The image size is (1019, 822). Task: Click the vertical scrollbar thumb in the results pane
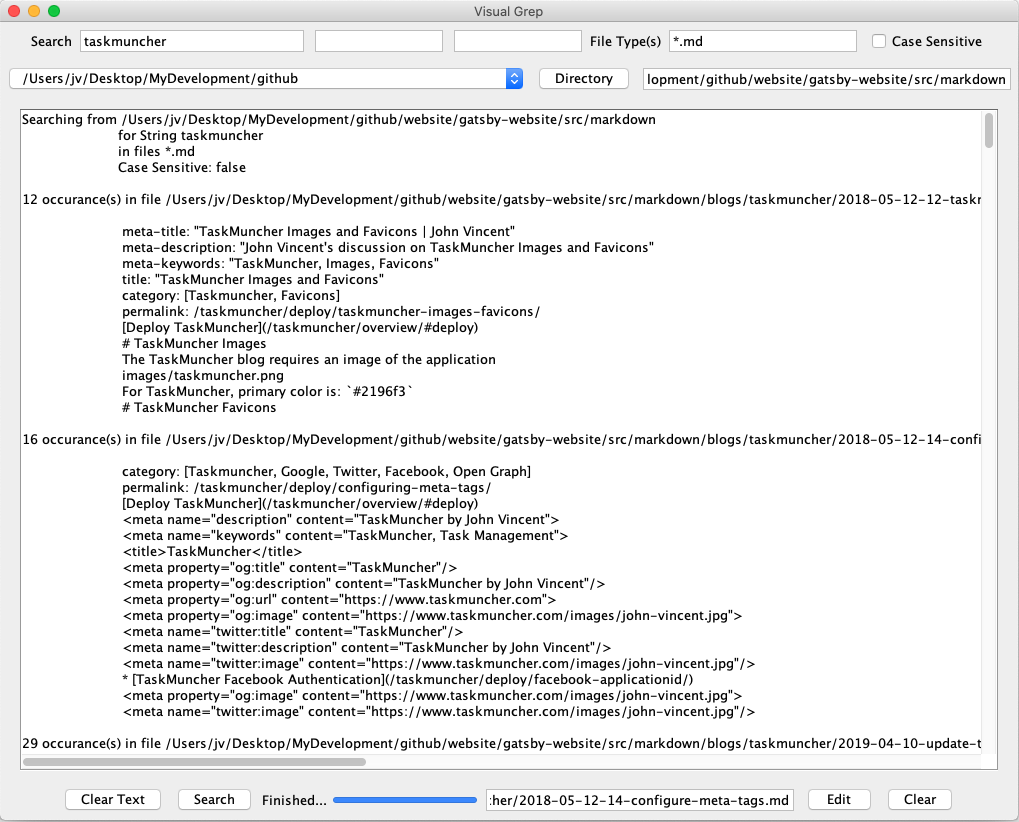988,130
